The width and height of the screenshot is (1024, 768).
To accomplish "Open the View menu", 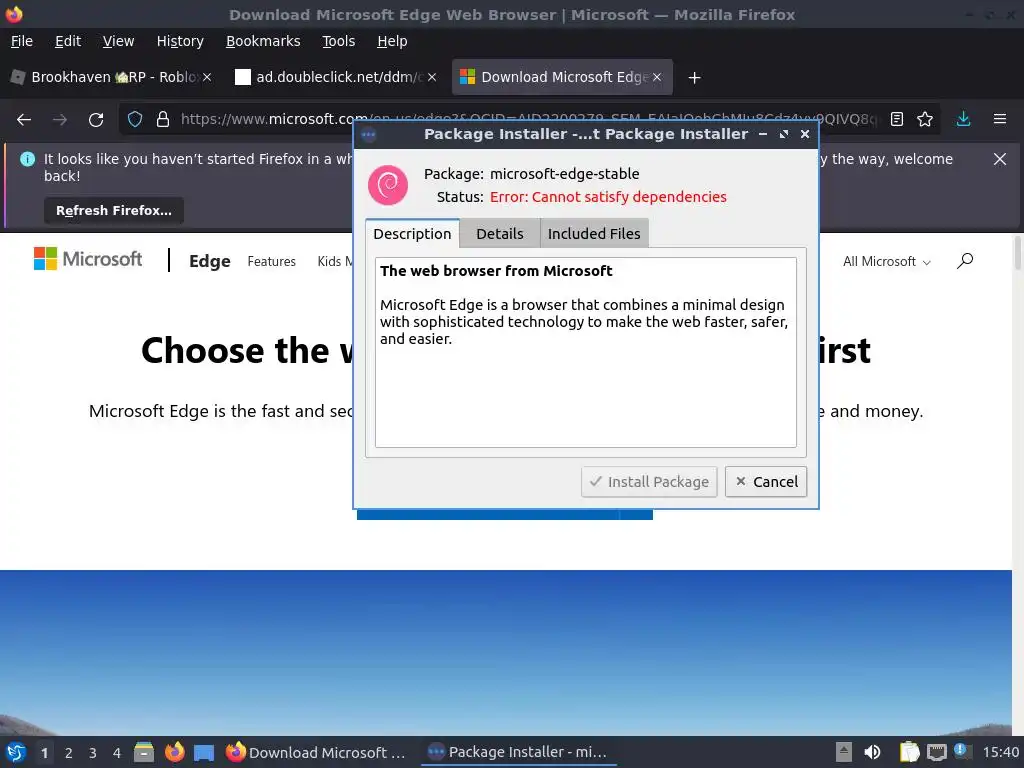I will (118, 41).
